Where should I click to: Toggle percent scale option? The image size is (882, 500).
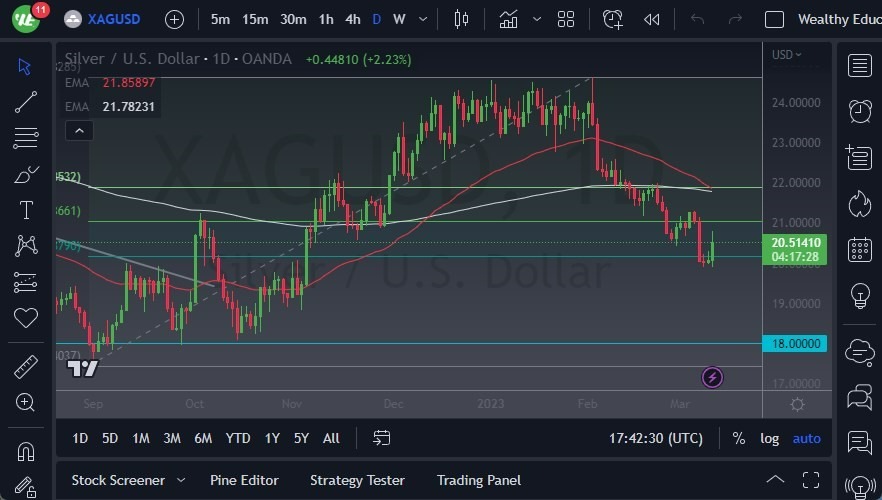click(x=738, y=438)
